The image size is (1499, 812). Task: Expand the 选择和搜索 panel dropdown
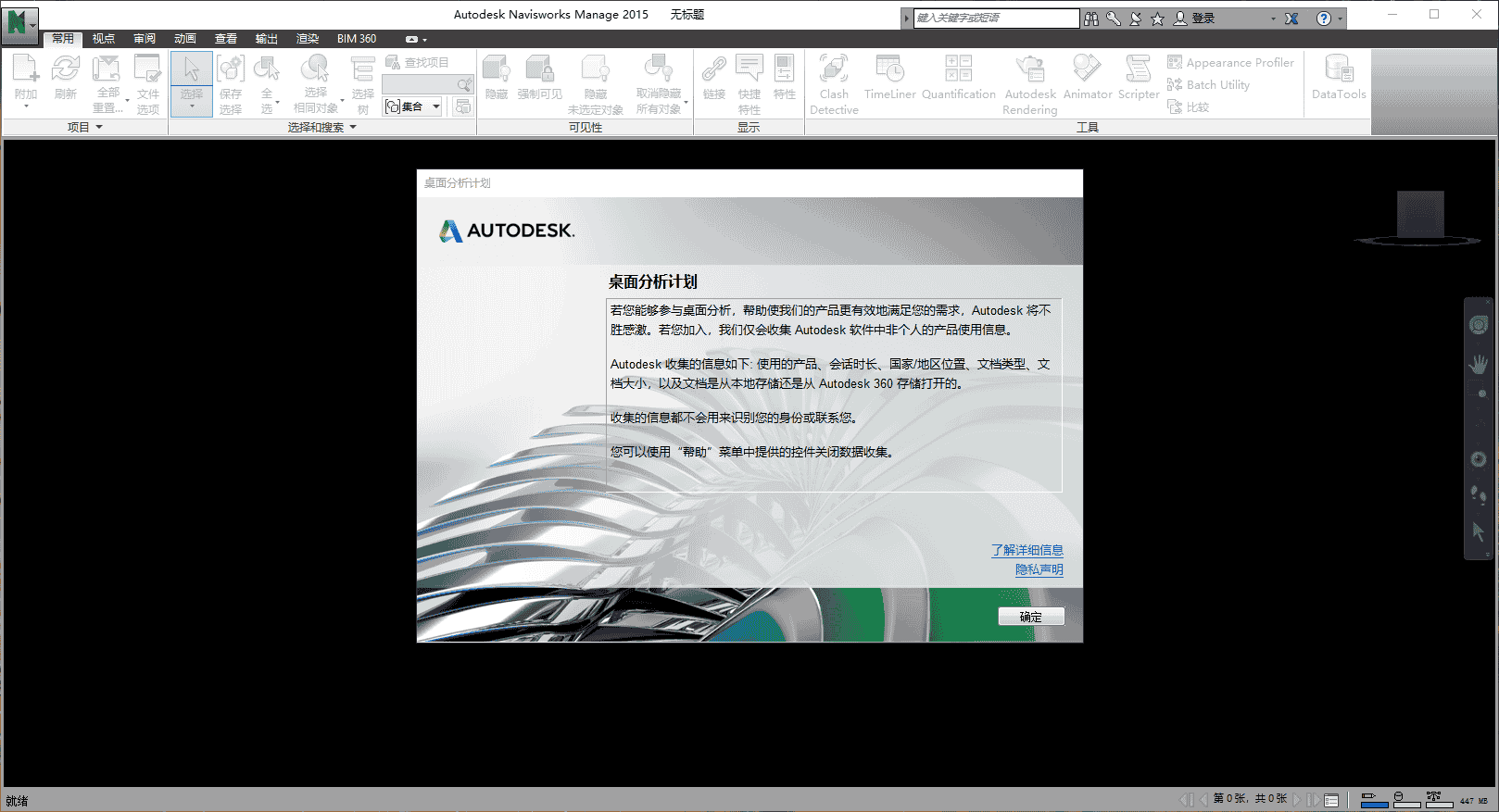pyautogui.click(x=353, y=127)
